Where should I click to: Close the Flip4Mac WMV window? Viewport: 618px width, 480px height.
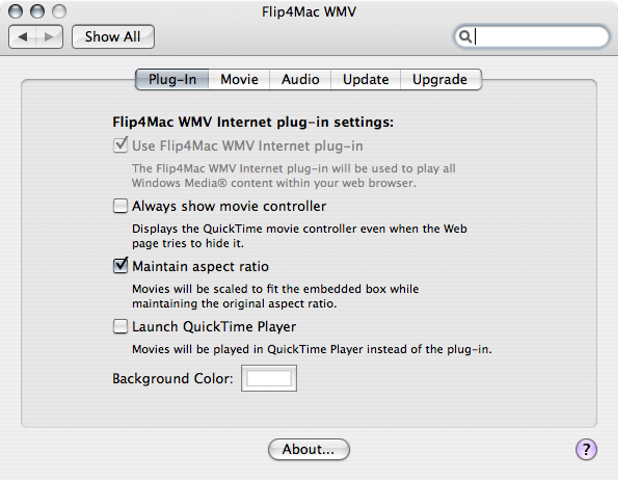[x=17, y=11]
